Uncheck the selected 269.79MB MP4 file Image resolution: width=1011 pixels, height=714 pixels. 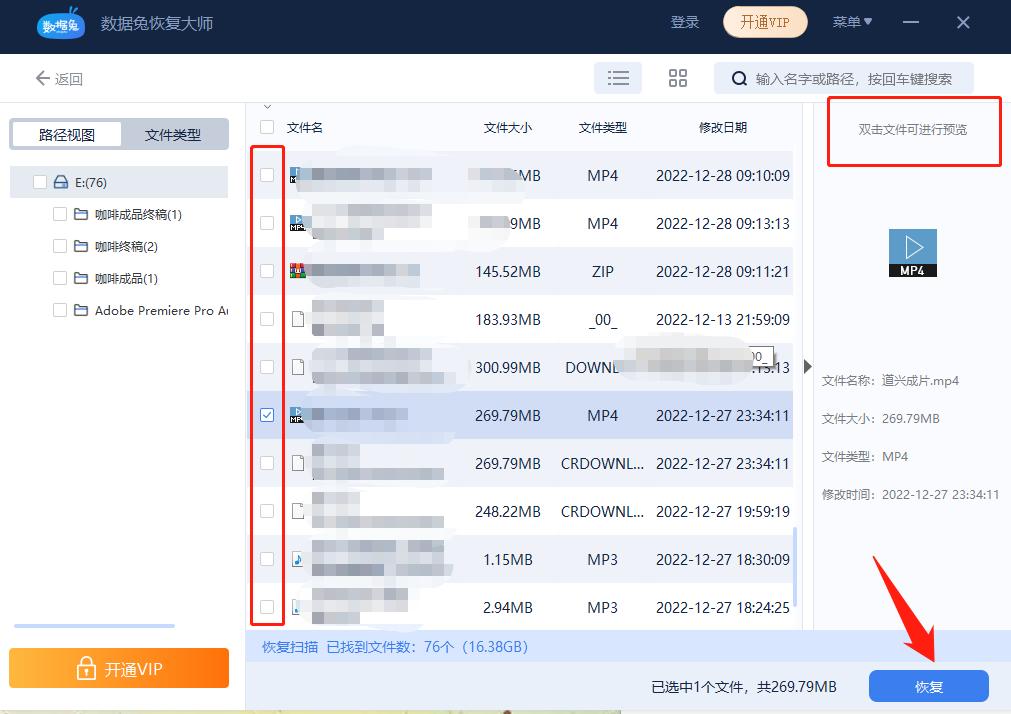click(x=266, y=415)
